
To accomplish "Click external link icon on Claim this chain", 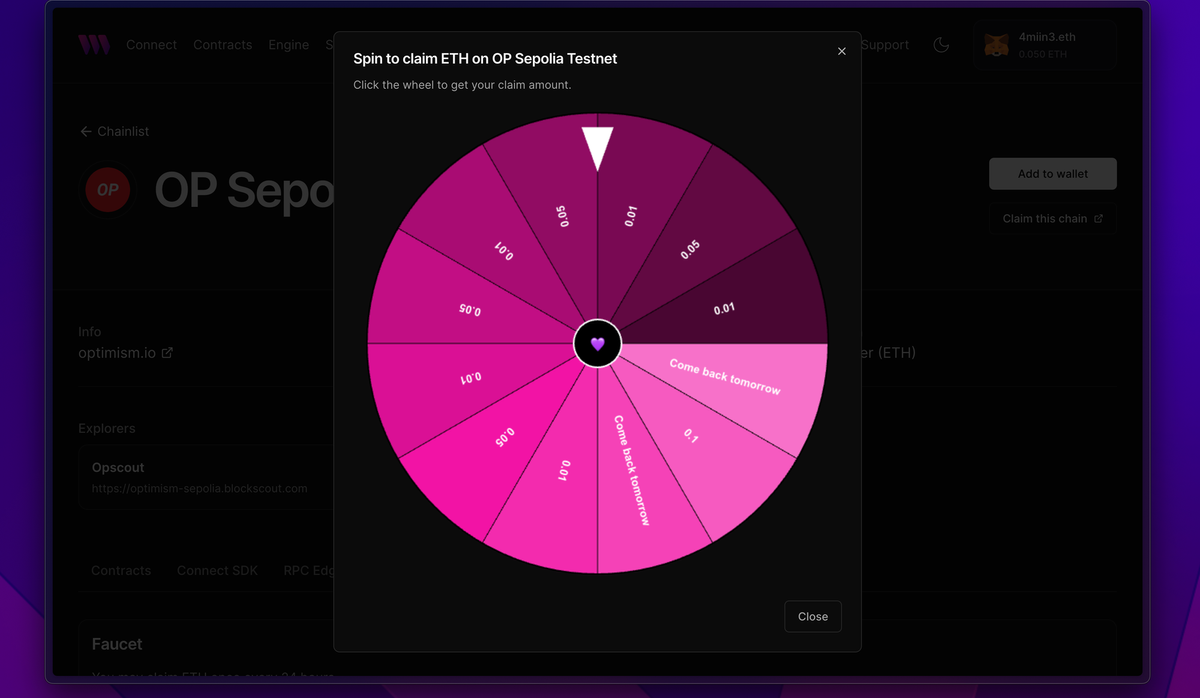I will 1098,219.
